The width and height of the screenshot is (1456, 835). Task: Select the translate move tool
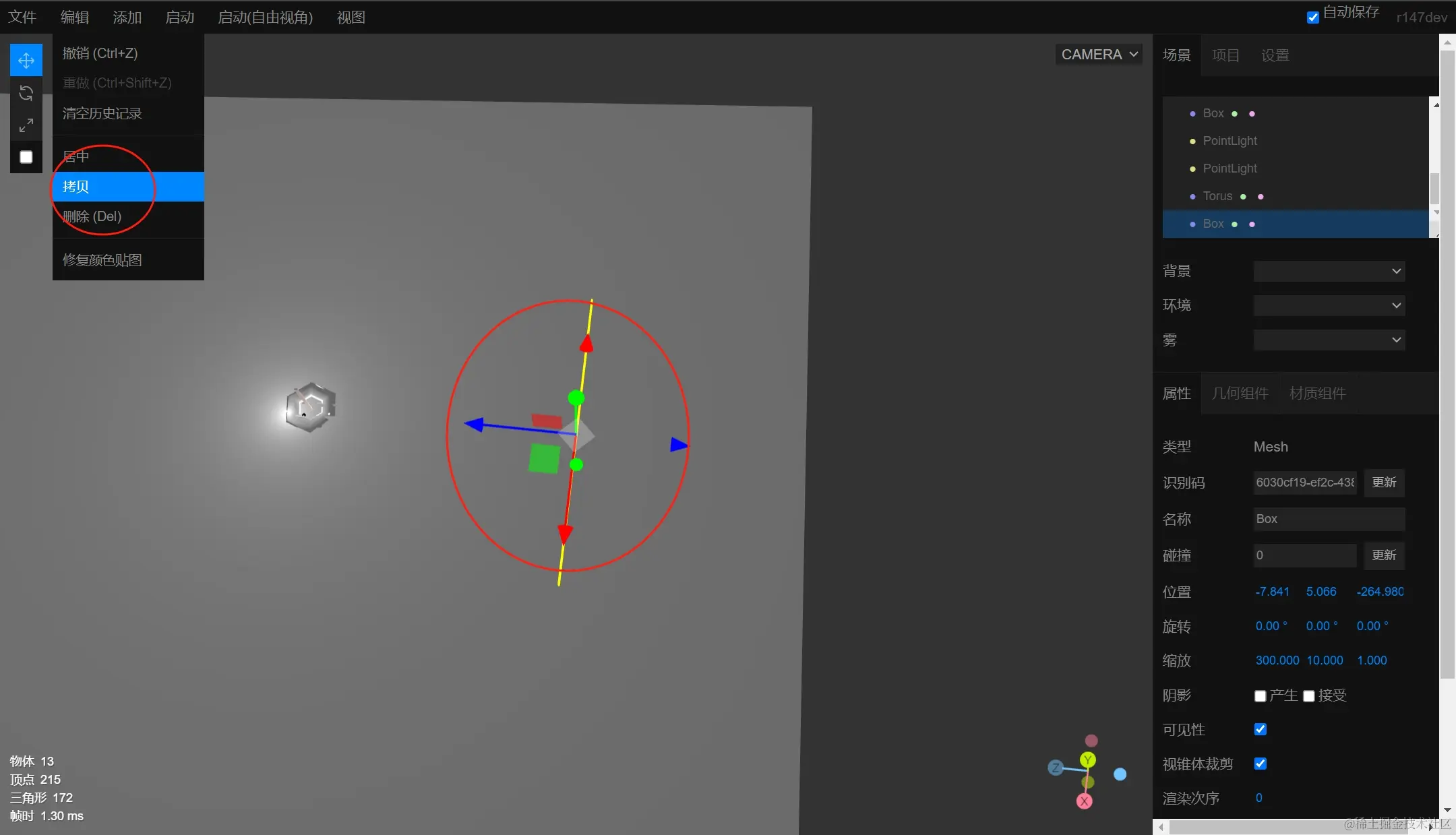click(26, 61)
